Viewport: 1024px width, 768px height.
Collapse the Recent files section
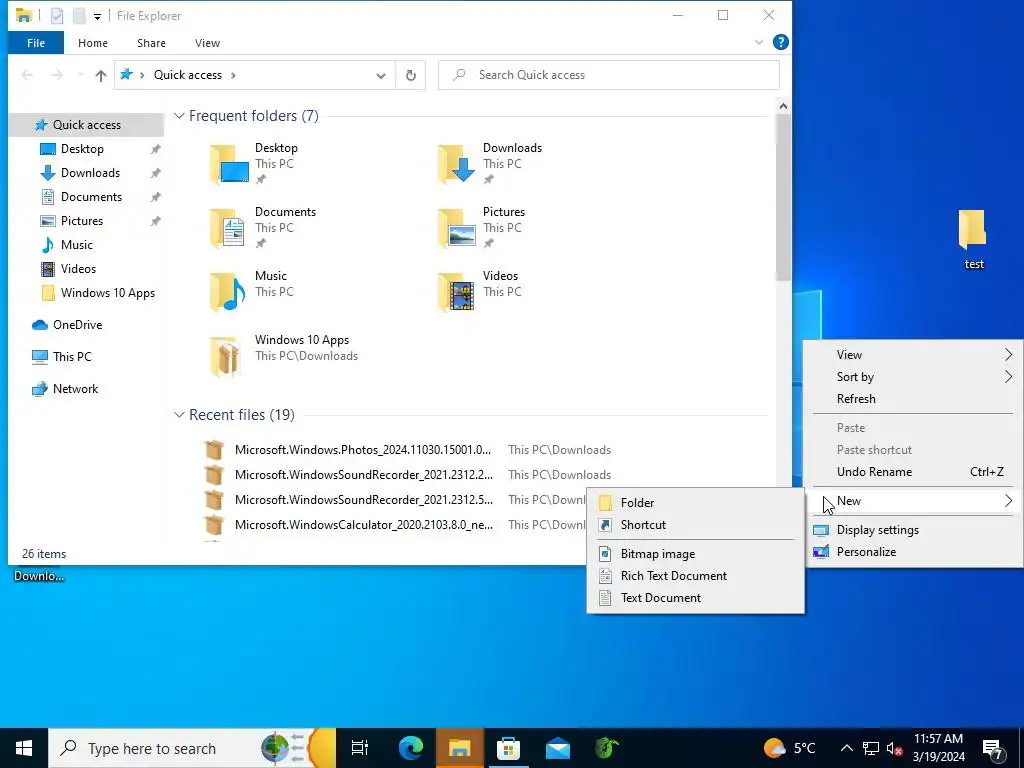[x=179, y=415]
